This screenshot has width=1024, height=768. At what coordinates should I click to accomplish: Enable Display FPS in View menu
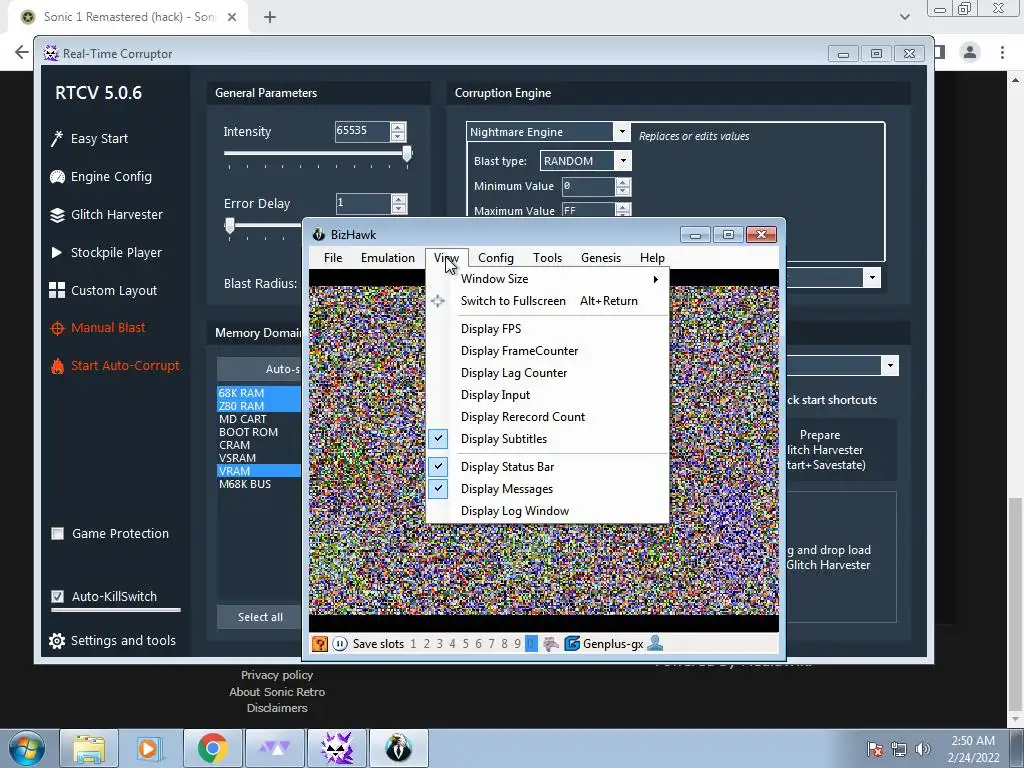(549, 329)
